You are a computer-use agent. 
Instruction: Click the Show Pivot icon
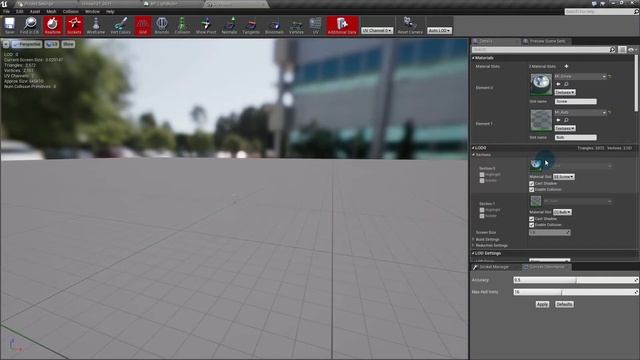[x=206, y=26]
